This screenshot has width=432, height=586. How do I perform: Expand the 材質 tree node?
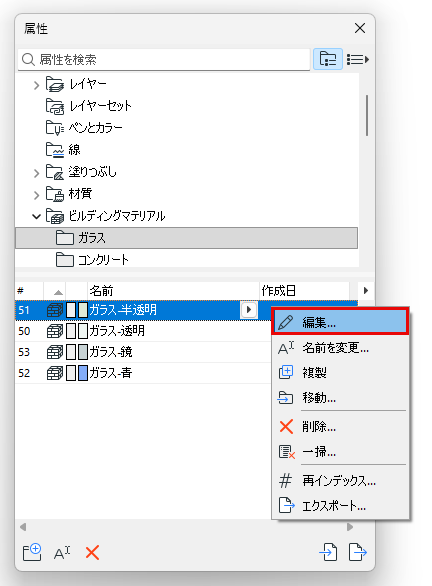[36, 195]
